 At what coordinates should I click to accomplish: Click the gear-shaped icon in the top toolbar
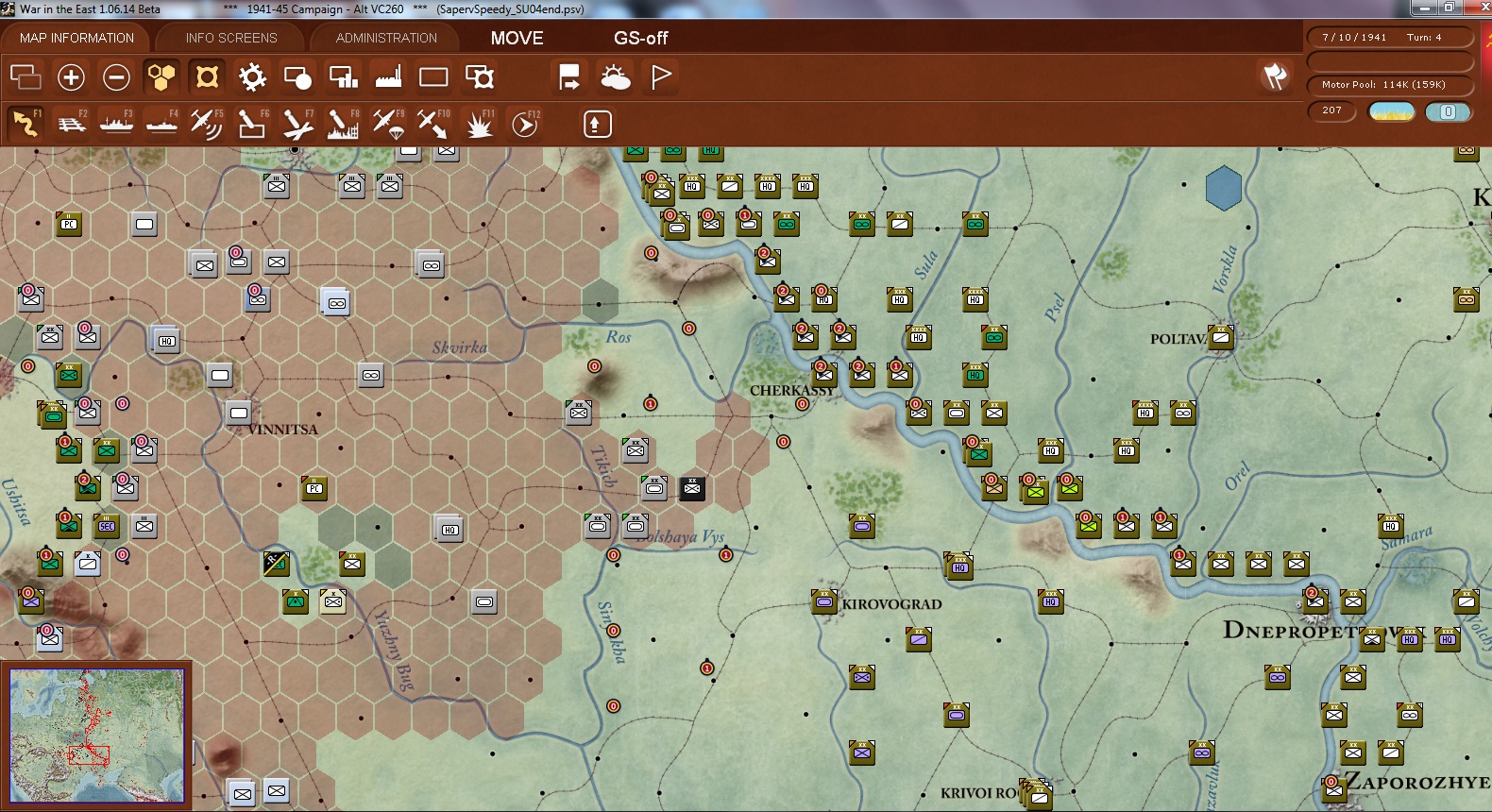tap(252, 76)
